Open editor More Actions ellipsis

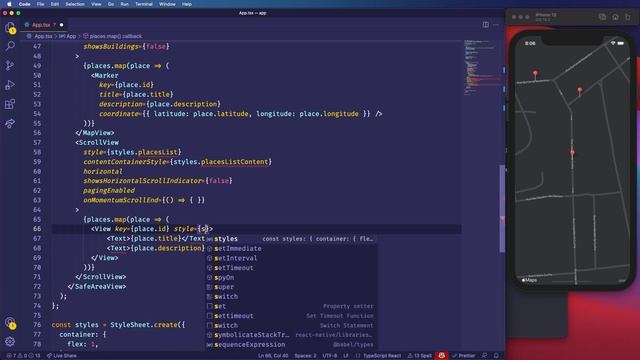pos(496,25)
